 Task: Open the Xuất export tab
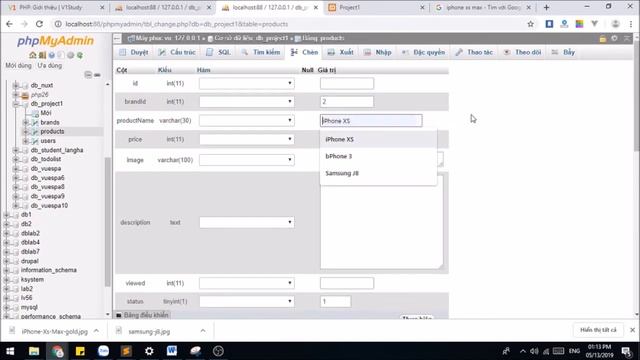[341, 52]
